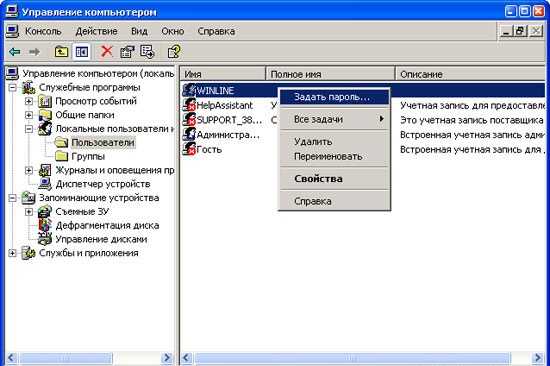The height and width of the screenshot is (366, 550).
Task: Choose Свойства from context menu
Action: point(334,179)
